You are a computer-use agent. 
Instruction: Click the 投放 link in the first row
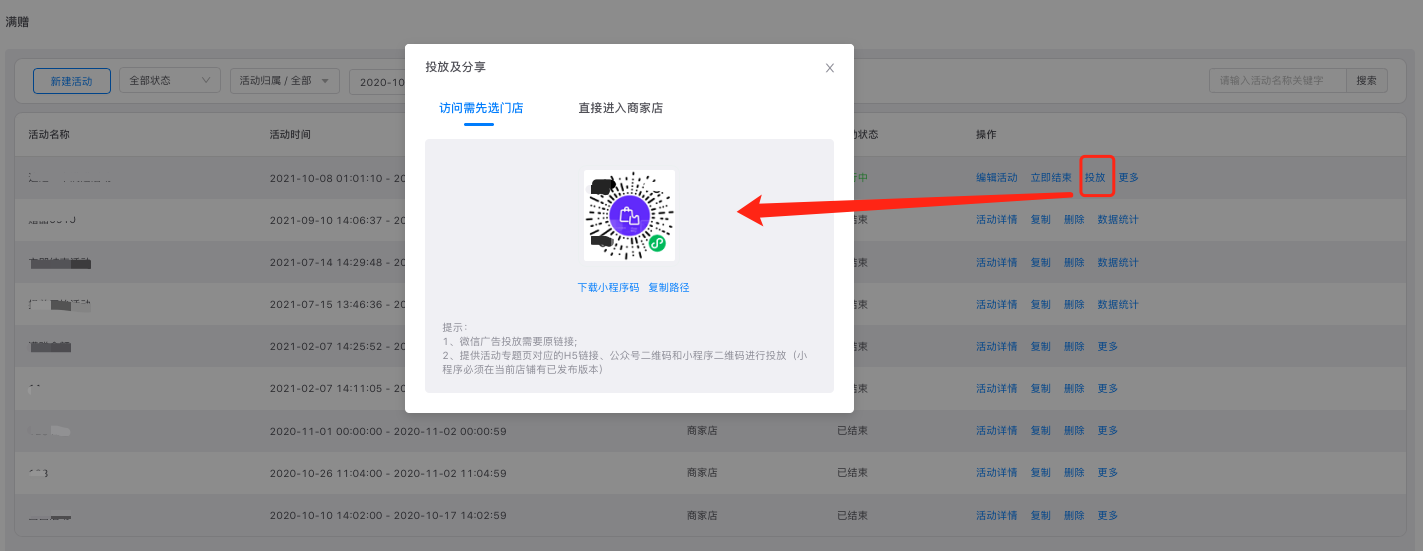click(1095, 178)
